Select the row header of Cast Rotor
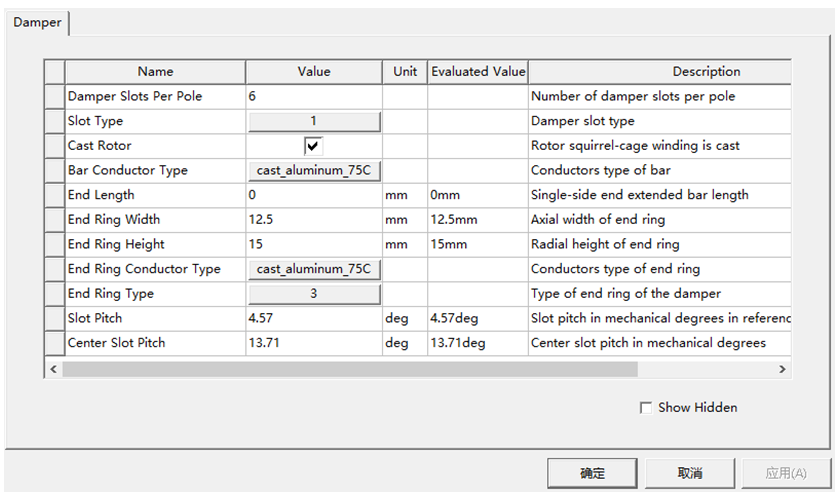 [55, 146]
